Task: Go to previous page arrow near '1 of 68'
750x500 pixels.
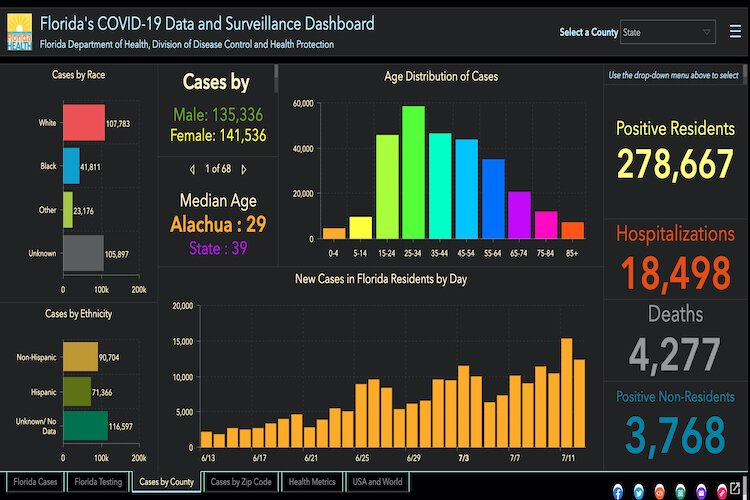Action: (x=191, y=167)
